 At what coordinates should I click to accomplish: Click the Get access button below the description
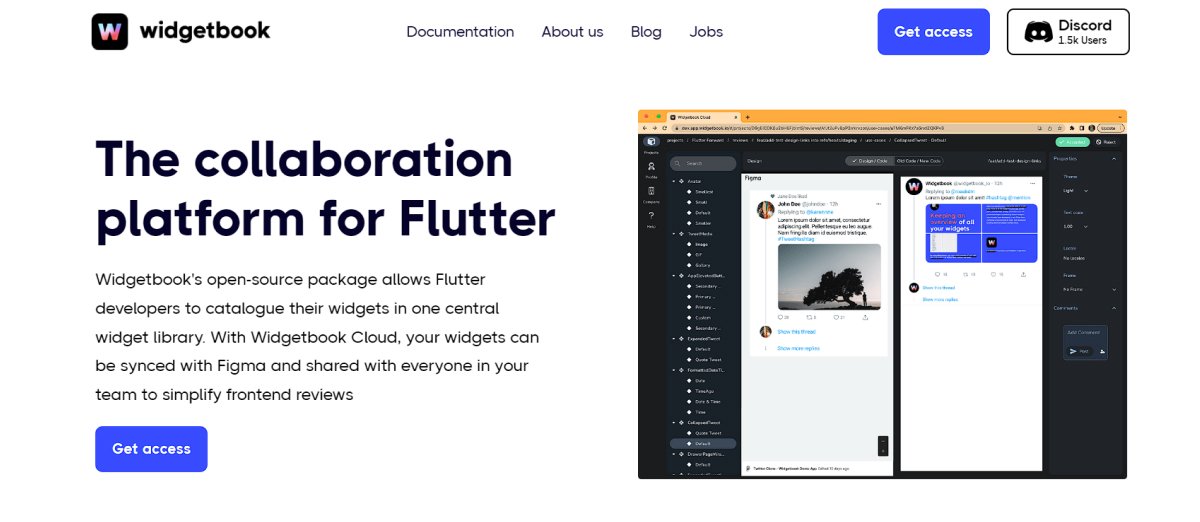click(151, 449)
